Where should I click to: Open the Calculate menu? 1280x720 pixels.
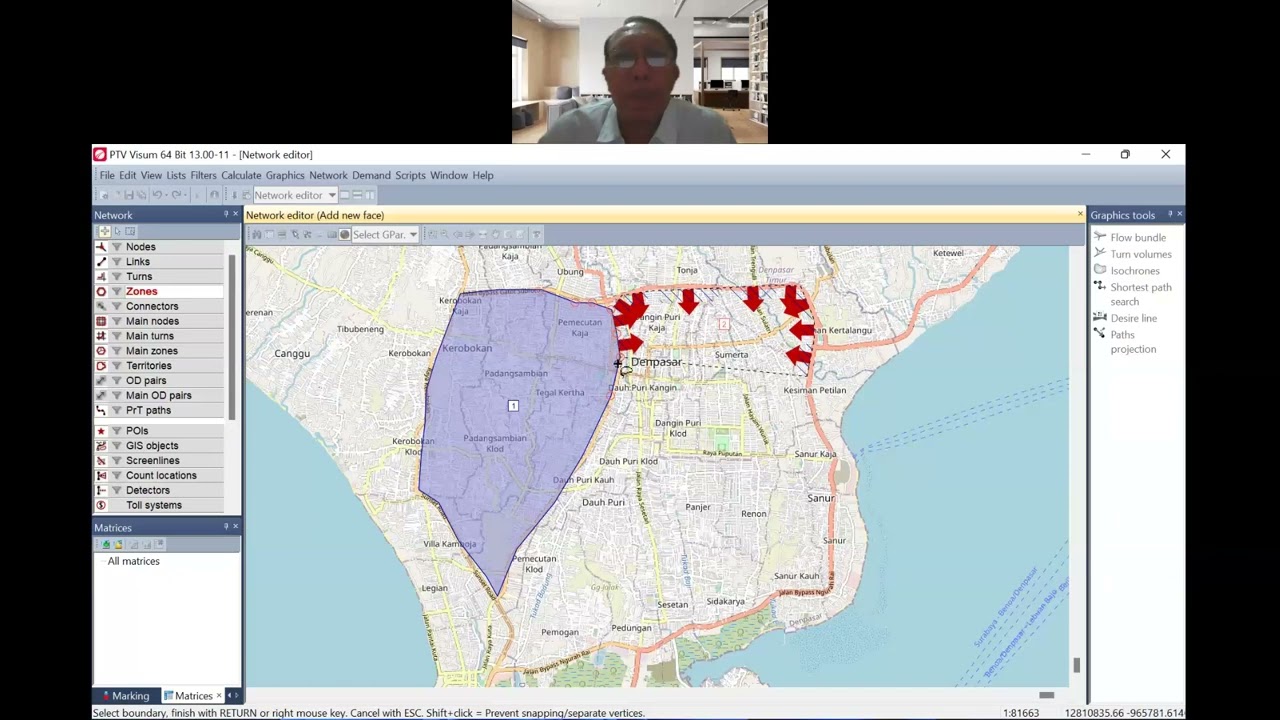point(241,175)
